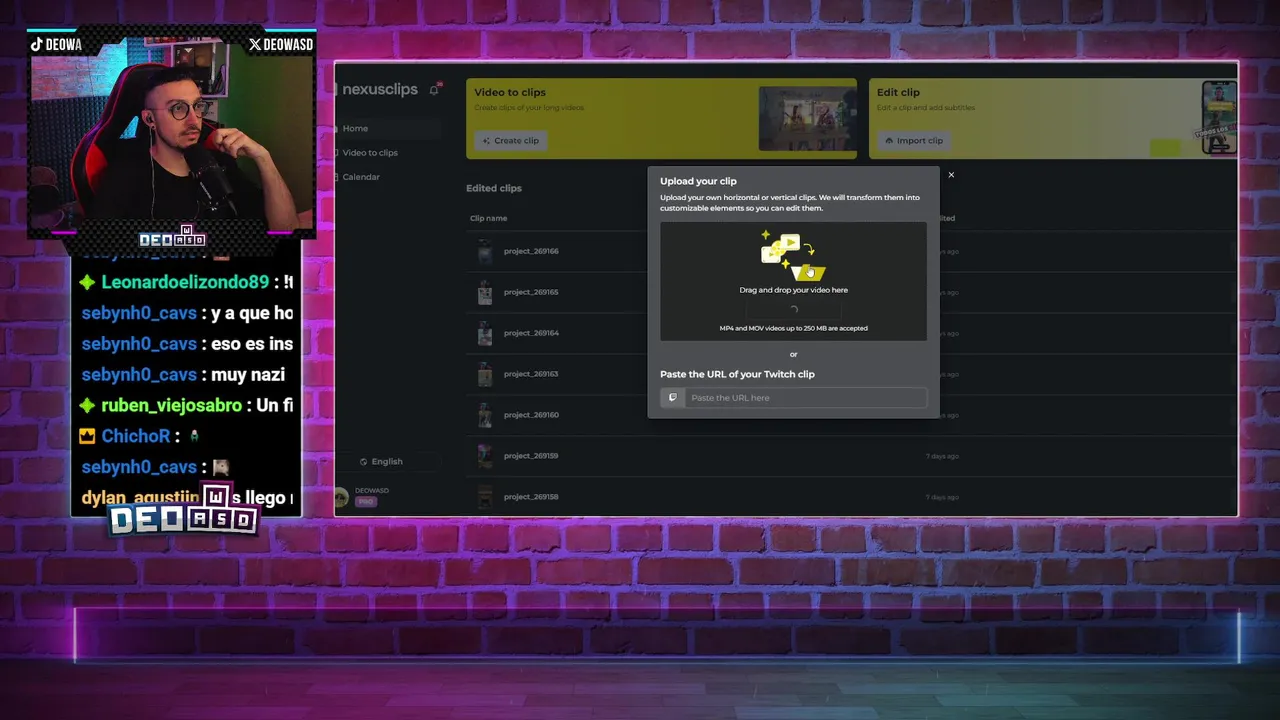Screen dimensions: 1280x720
Task: Open the thumbnail of project_269159
Action: [485, 456]
